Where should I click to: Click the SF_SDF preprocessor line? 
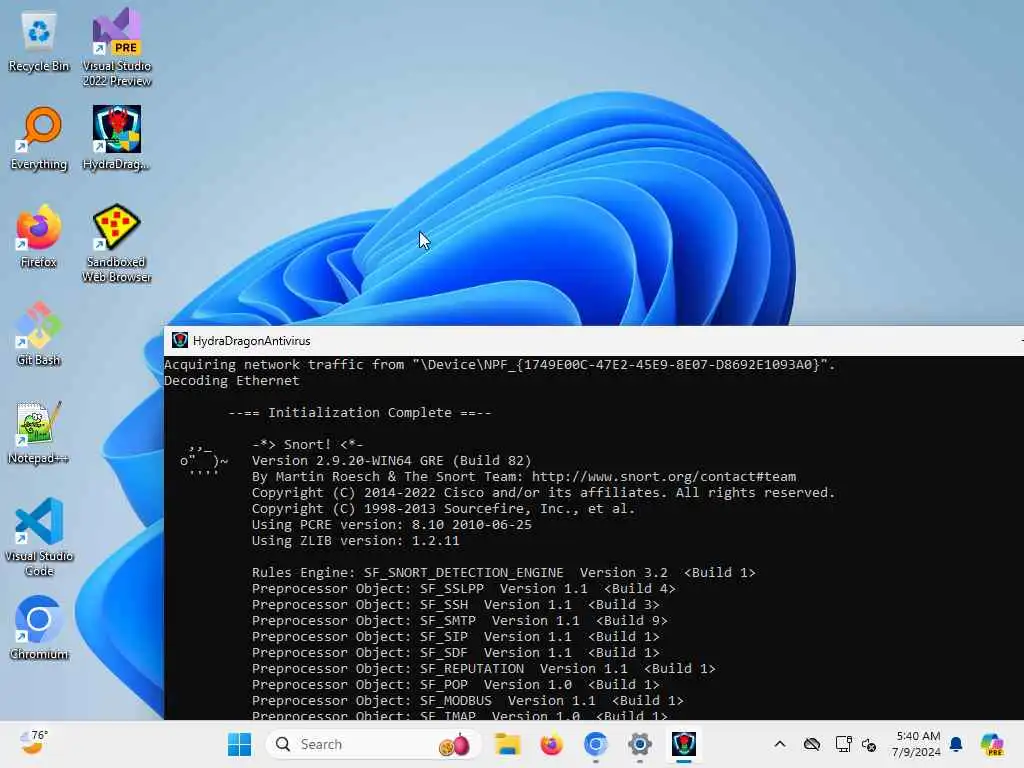coord(456,652)
